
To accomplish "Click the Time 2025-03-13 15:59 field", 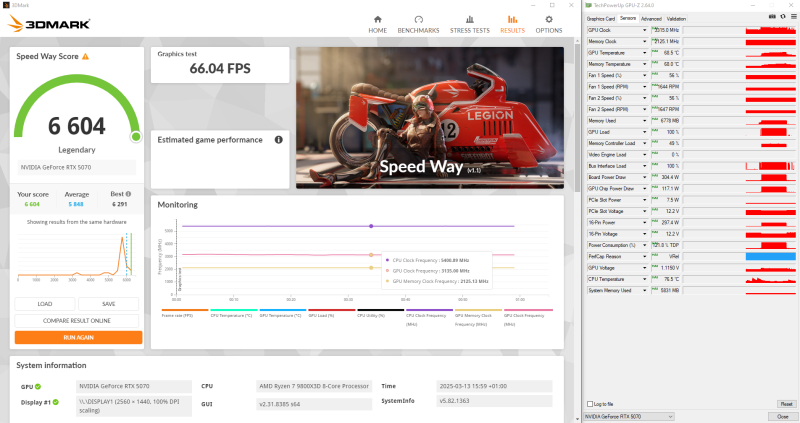I will [x=494, y=386].
